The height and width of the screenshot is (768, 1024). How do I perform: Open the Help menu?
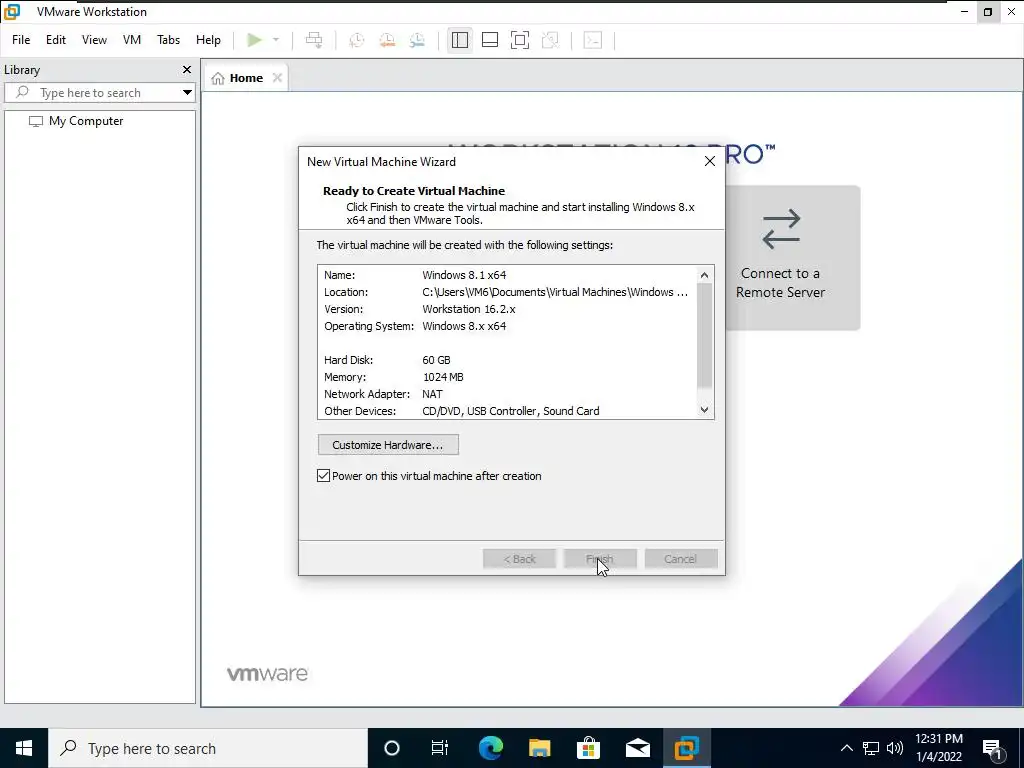click(208, 40)
